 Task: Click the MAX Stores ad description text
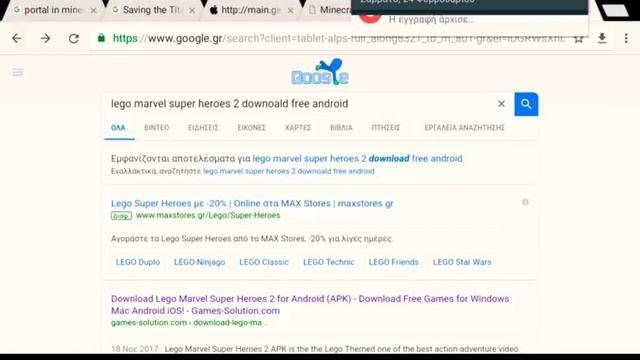coord(251,238)
